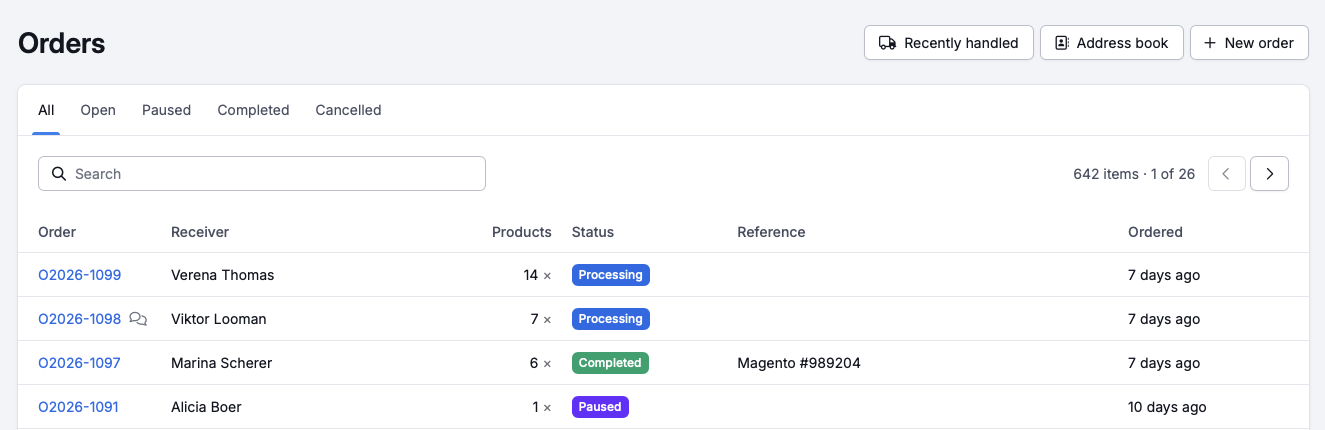Click the Order column header
The image size is (1325, 430).
pos(57,232)
